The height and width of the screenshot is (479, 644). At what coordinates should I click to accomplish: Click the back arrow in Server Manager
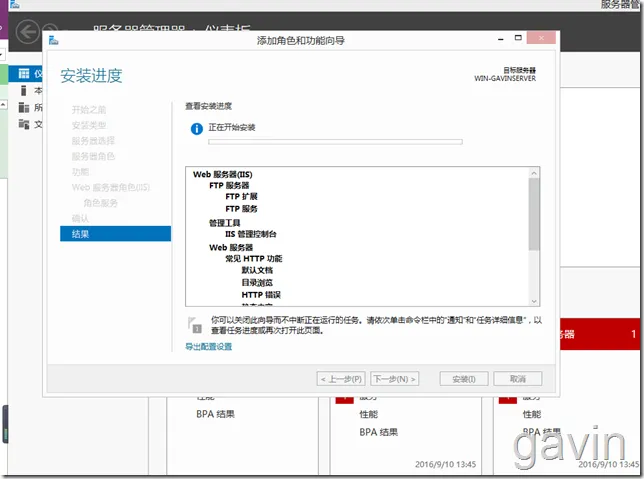point(28,32)
